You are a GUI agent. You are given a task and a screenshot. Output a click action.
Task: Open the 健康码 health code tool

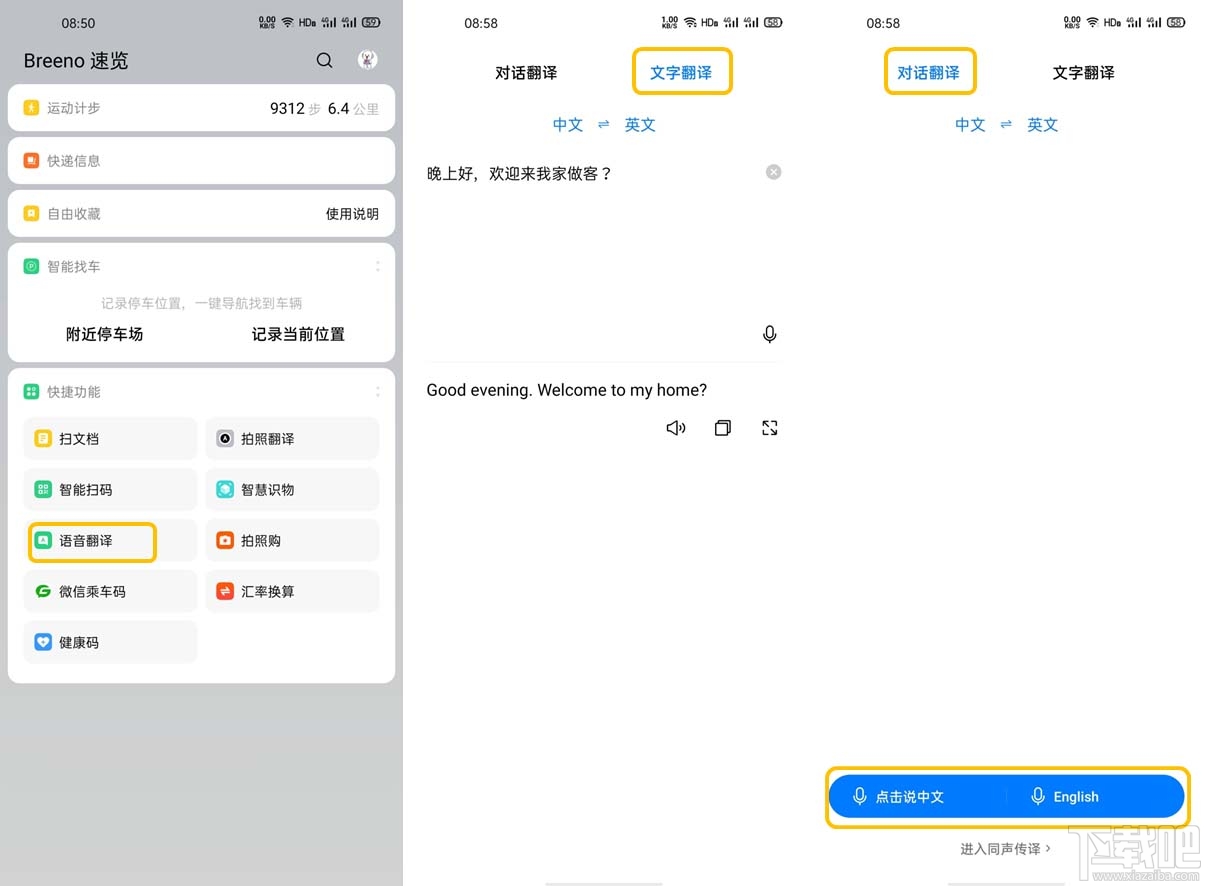[x=109, y=642]
